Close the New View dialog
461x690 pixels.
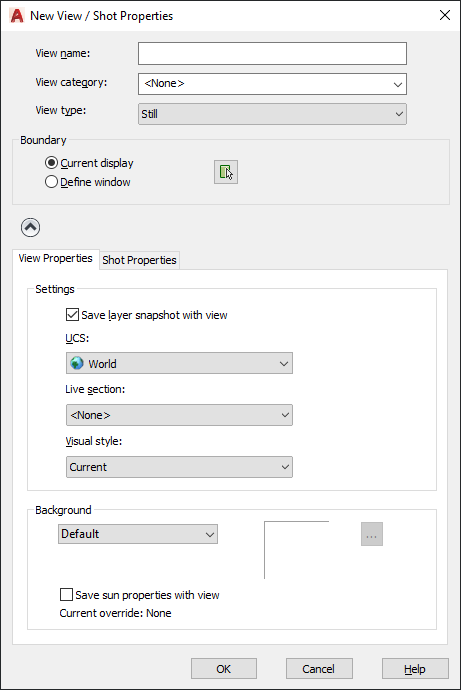tap(445, 15)
